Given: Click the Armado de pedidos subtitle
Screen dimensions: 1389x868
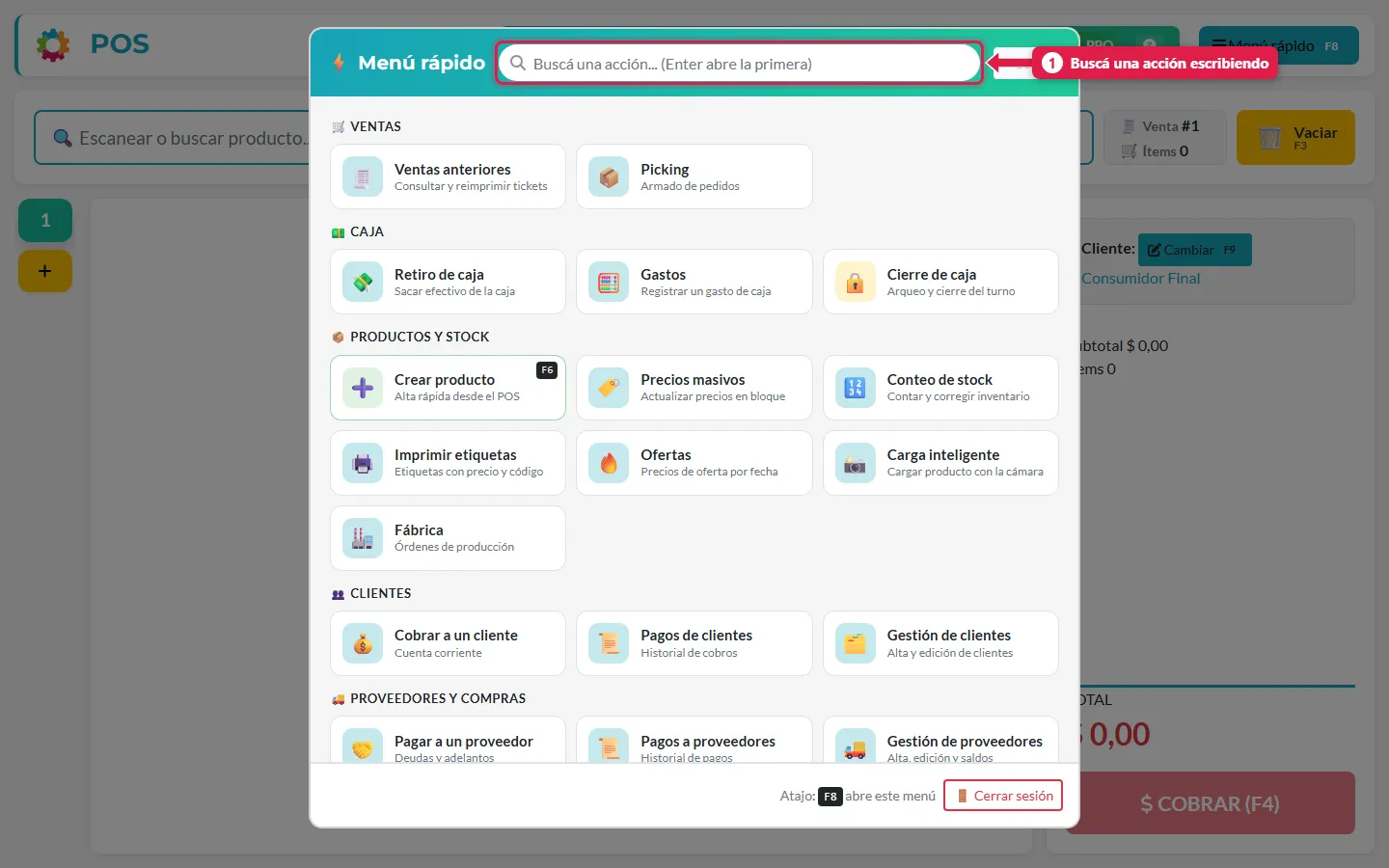Looking at the screenshot, I should (x=690, y=186).
